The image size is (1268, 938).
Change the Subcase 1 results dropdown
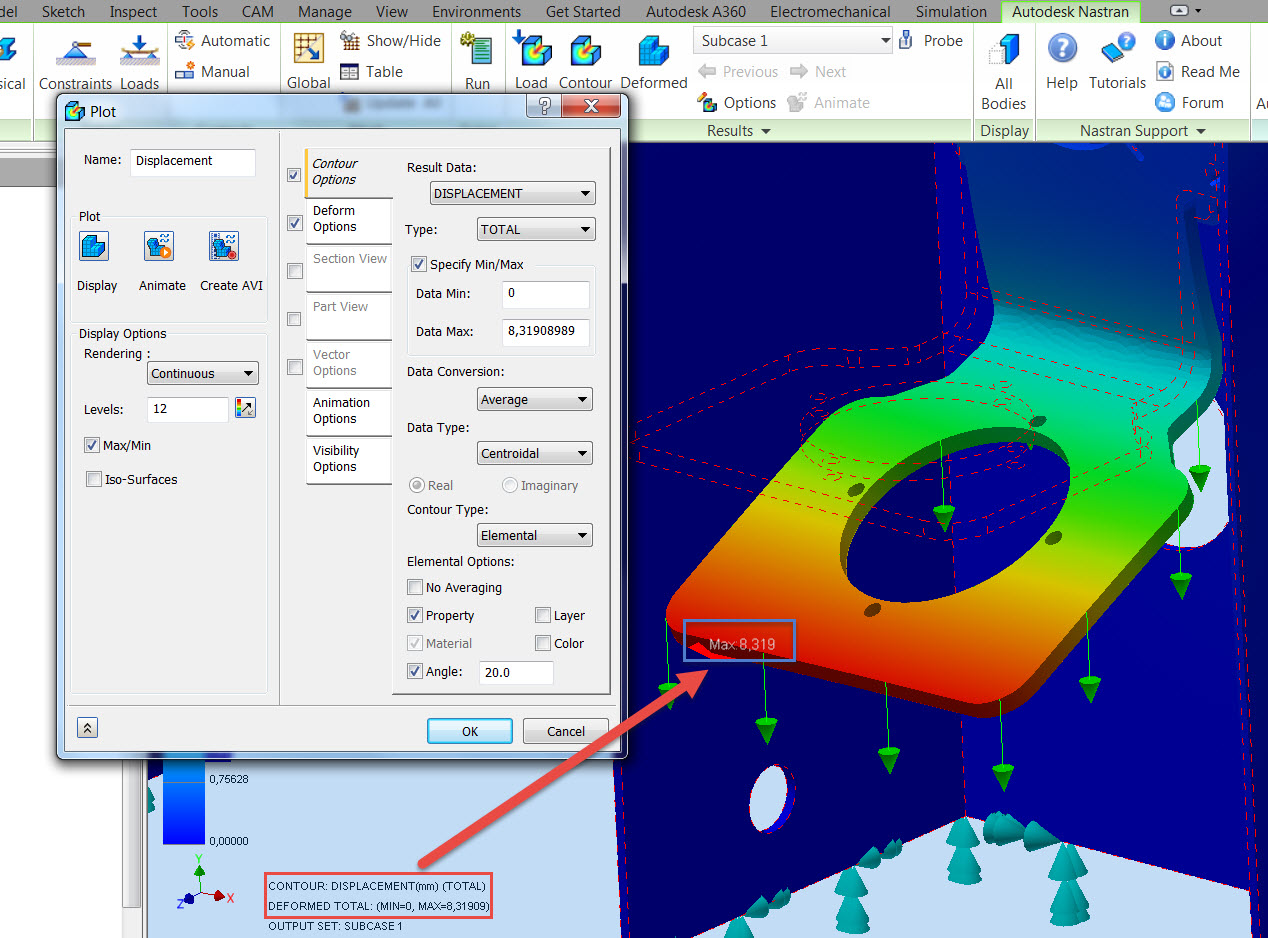(x=792, y=40)
